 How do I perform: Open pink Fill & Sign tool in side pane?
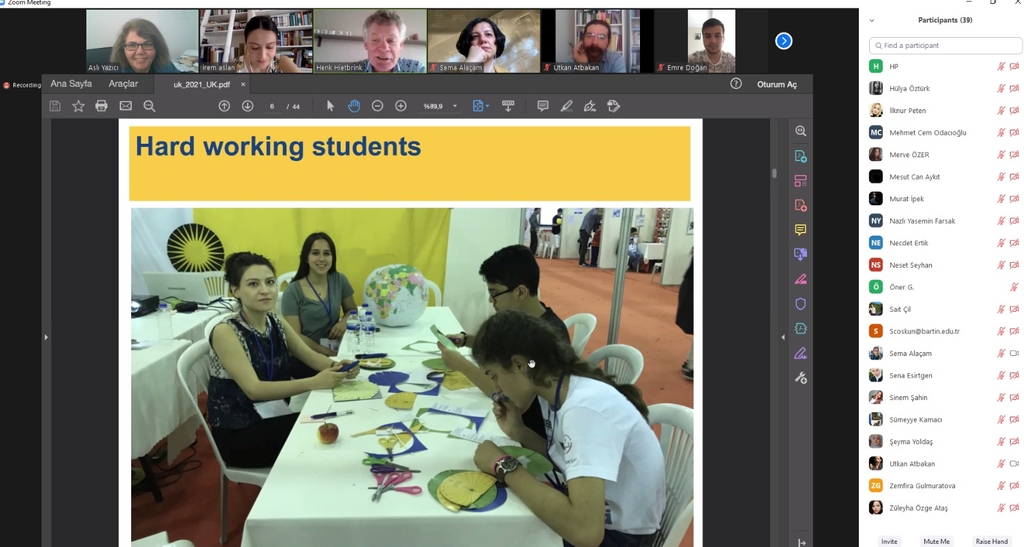tap(801, 279)
